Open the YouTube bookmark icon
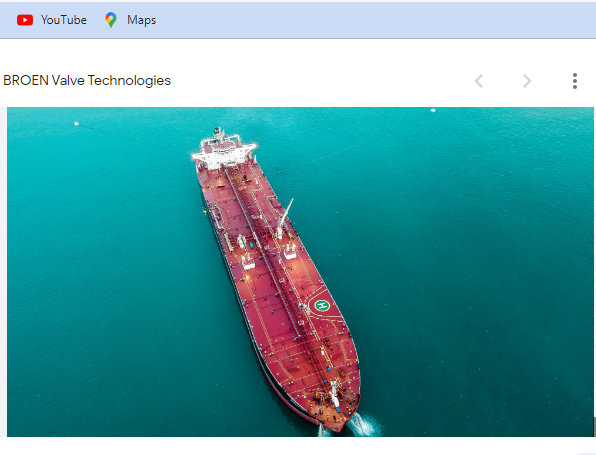The image size is (596, 455). pyautogui.click(x=25, y=20)
